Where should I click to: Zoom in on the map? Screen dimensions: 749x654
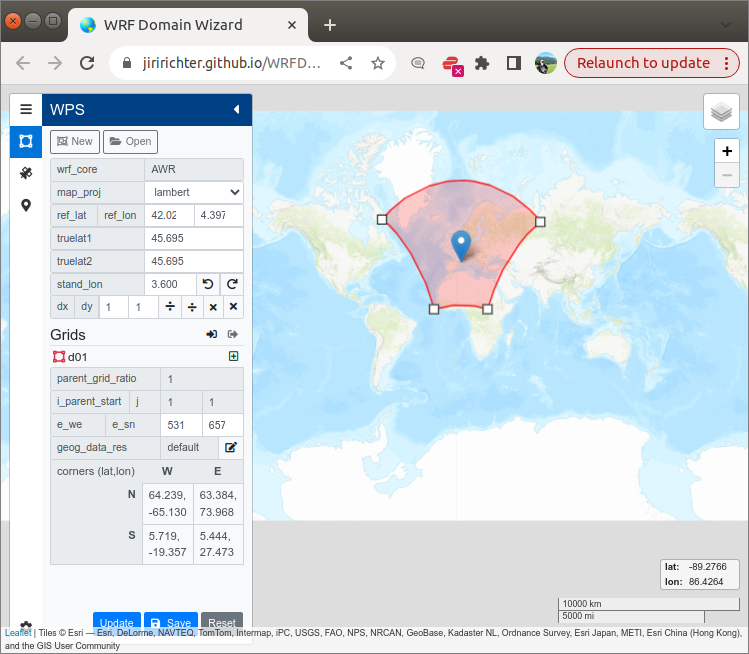tap(727, 152)
